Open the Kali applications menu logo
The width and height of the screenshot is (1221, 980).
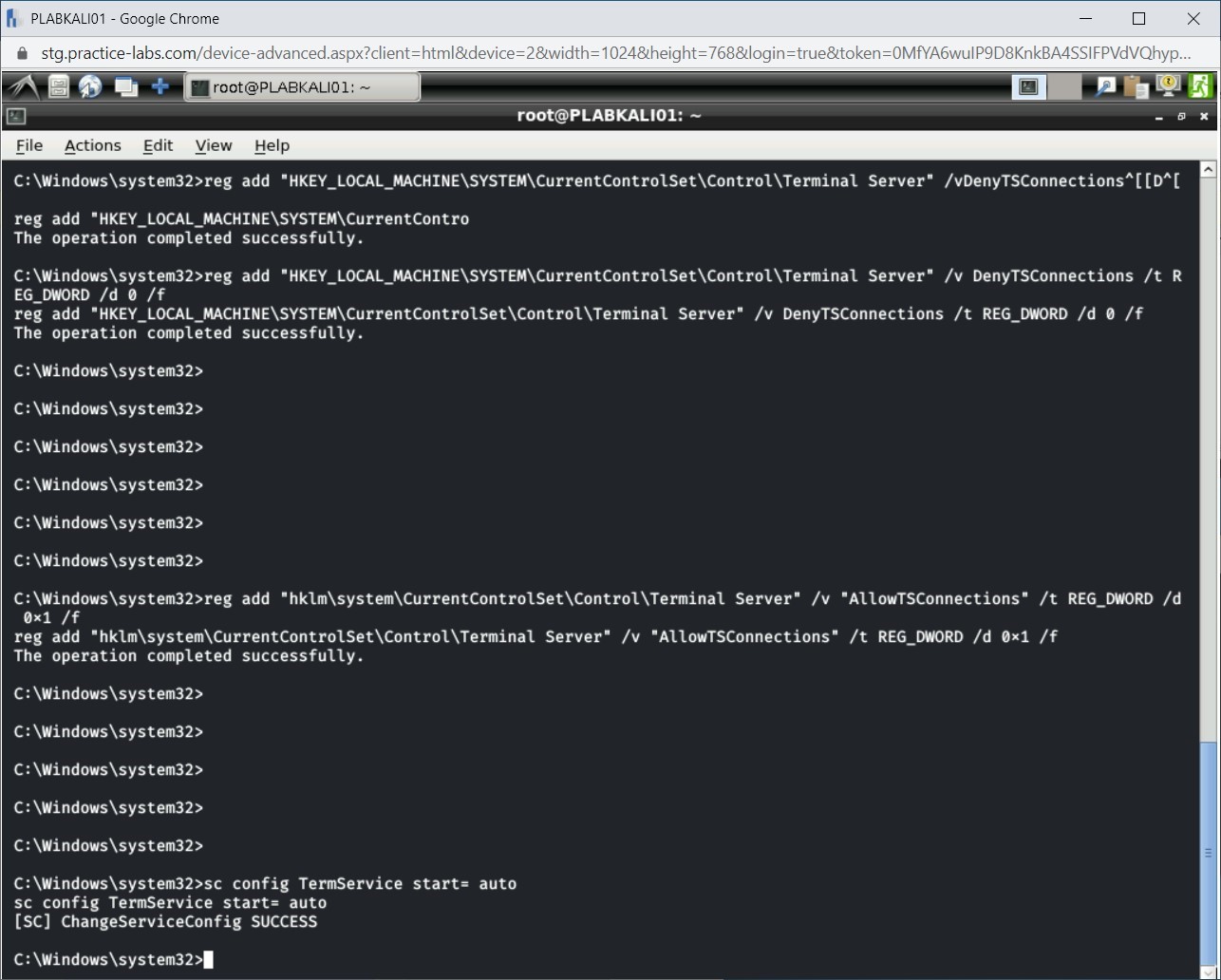[x=23, y=87]
